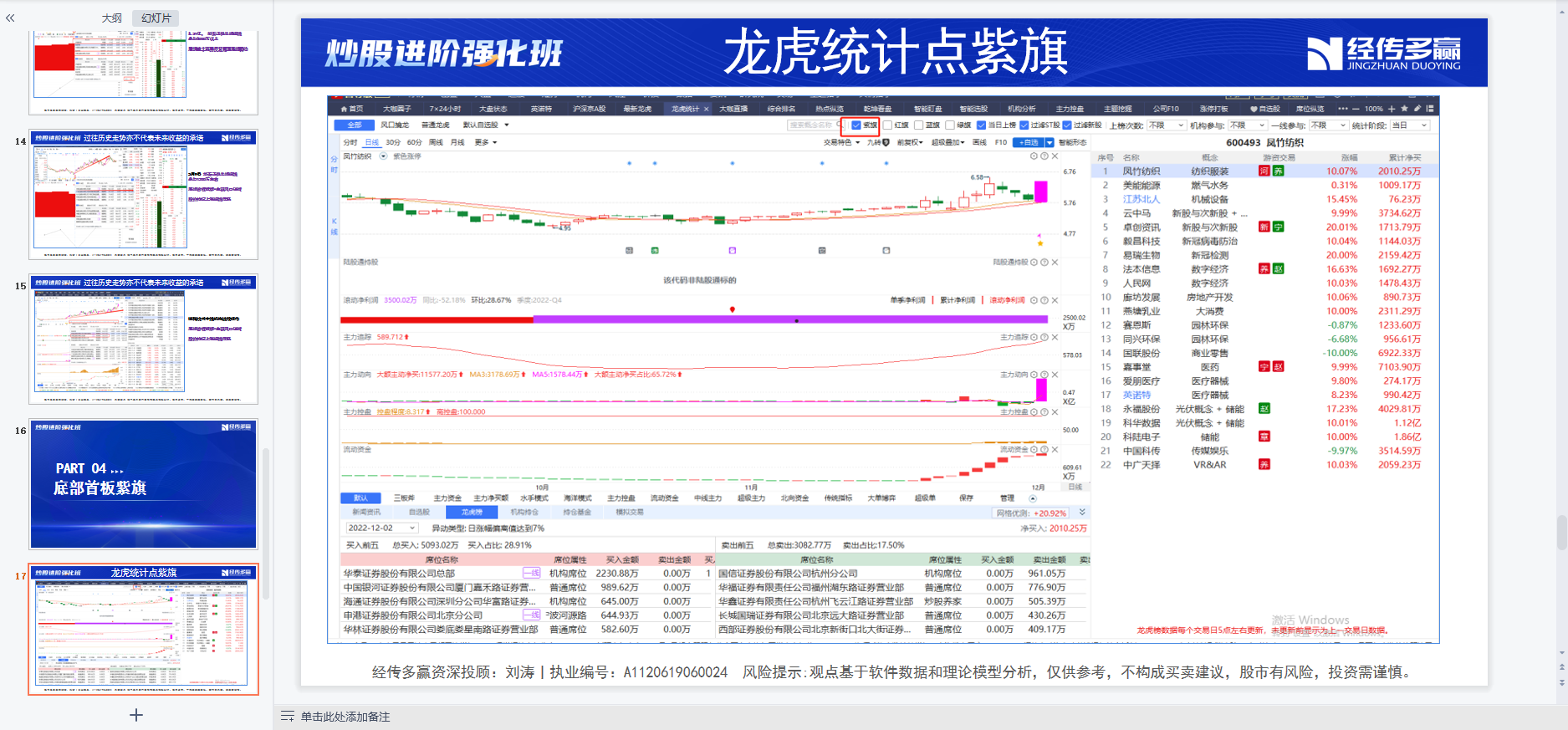The height and width of the screenshot is (730, 1568).
Task: Open the 最新龙虎 tab
Action: pos(637,109)
